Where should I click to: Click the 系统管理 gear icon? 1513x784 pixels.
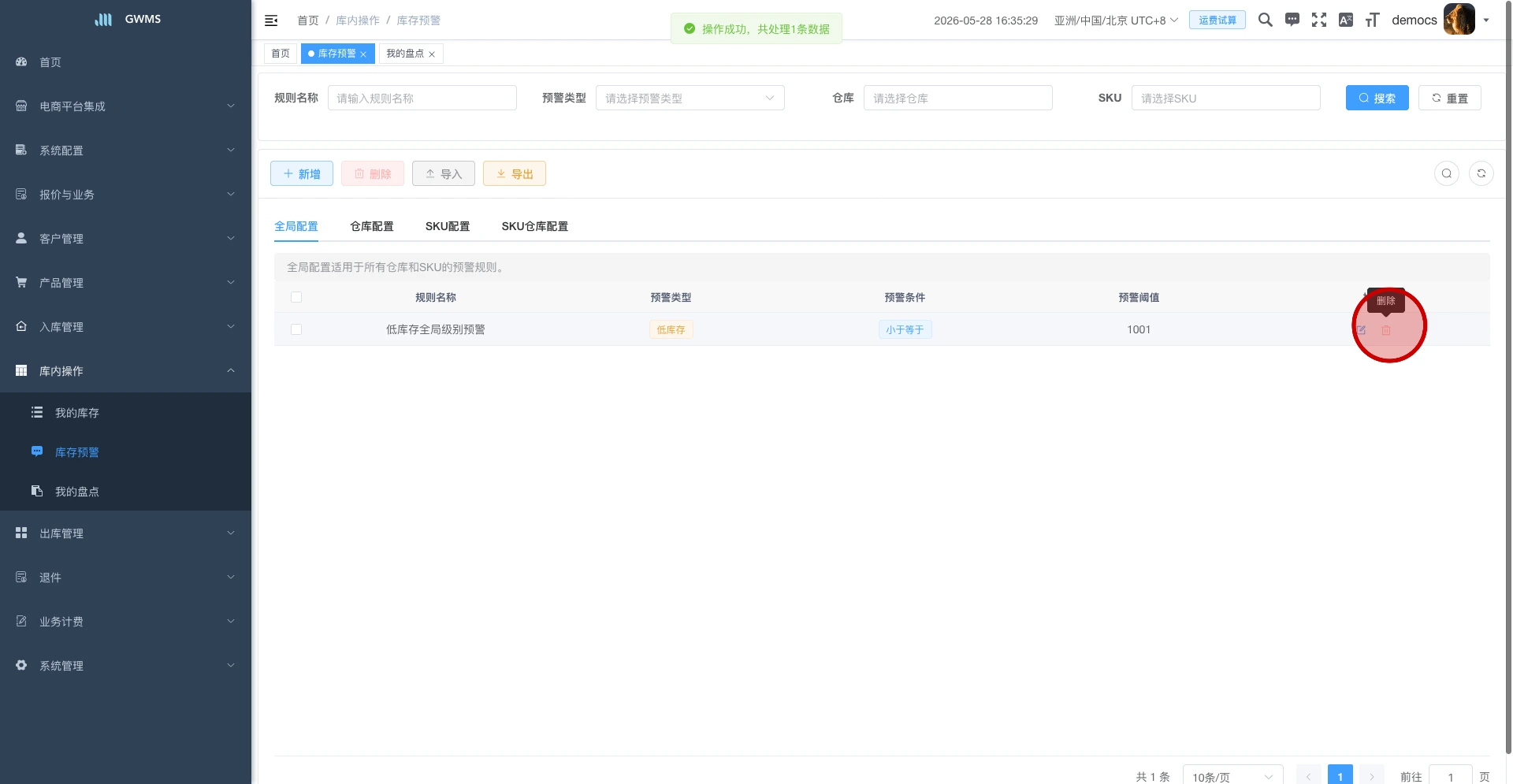point(21,665)
